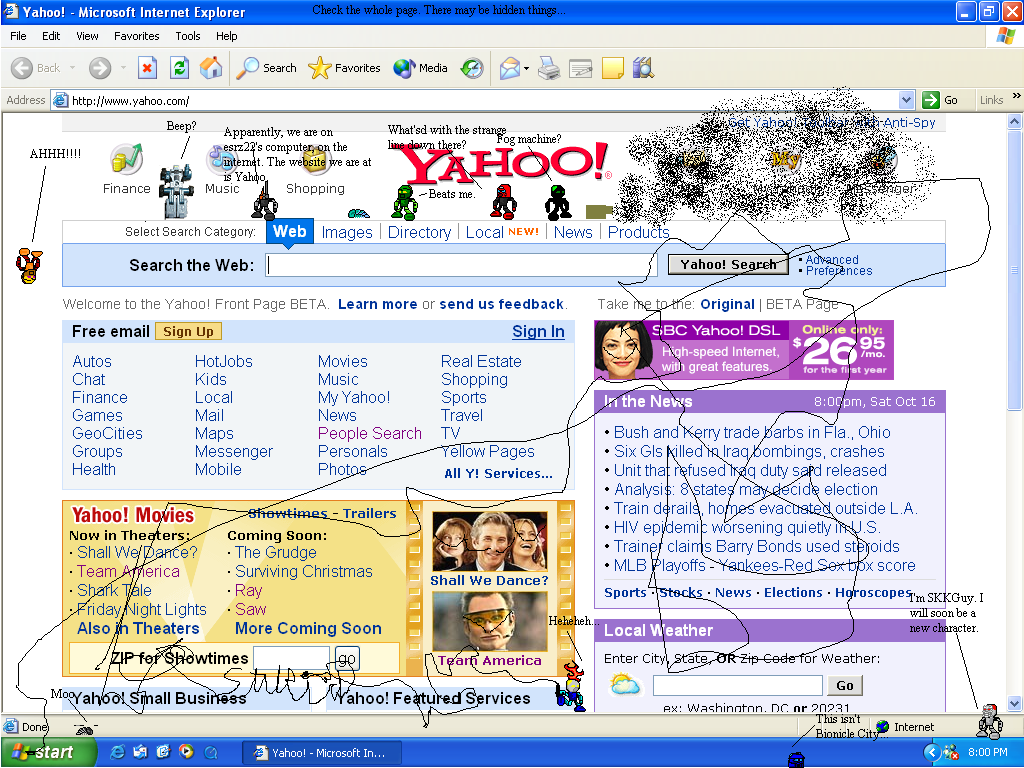Focus the Search the Web field
The width and height of the screenshot is (1024, 768).
click(460, 265)
